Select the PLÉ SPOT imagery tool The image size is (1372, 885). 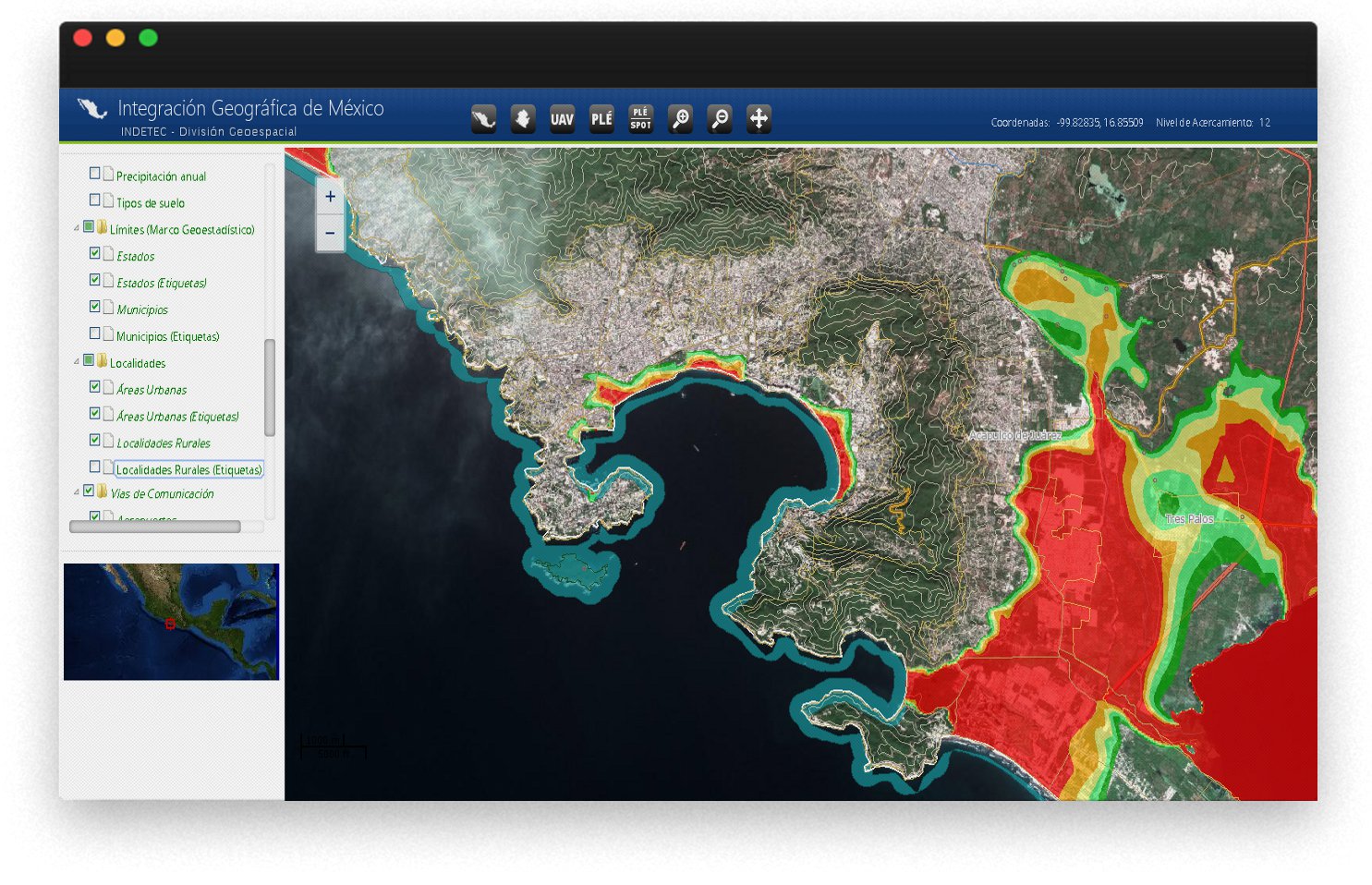tap(640, 119)
